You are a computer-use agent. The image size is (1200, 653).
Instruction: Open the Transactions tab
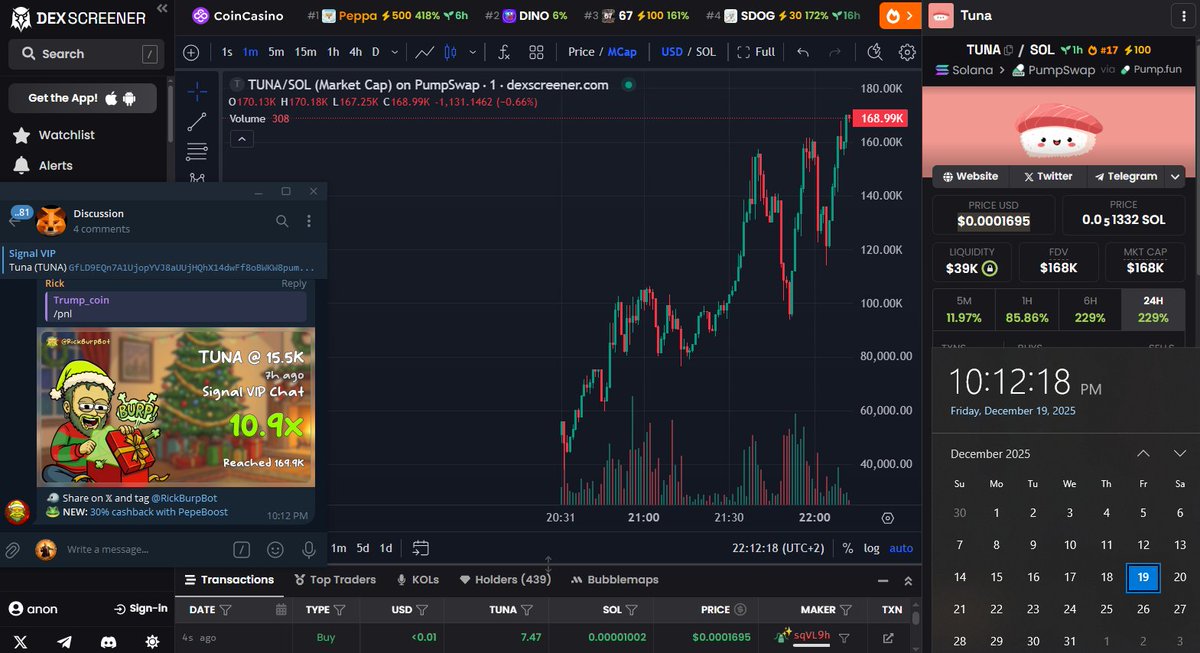point(230,580)
